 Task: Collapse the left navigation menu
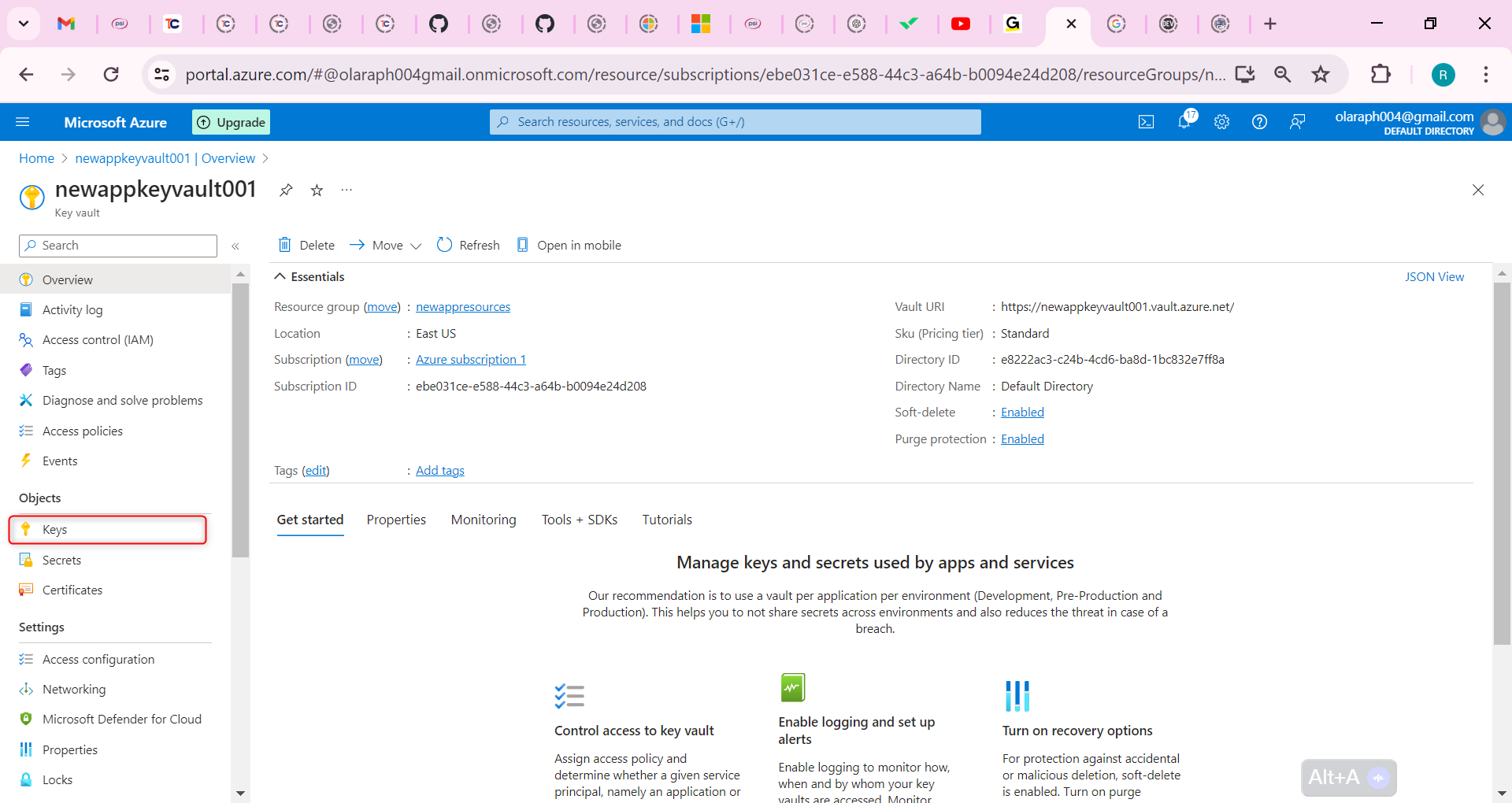pyautogui.click(x=235, y=246)
